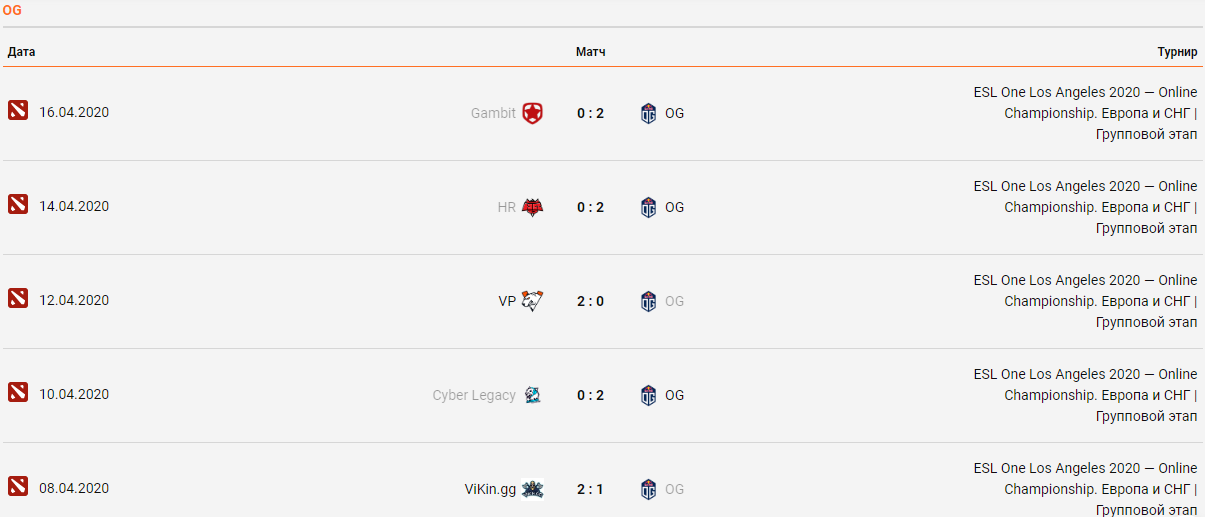The width and height of the screenshot is (1205, 517).
Task: Click the Dota 2 icon beside 16.04.2020
Action: 18,110
